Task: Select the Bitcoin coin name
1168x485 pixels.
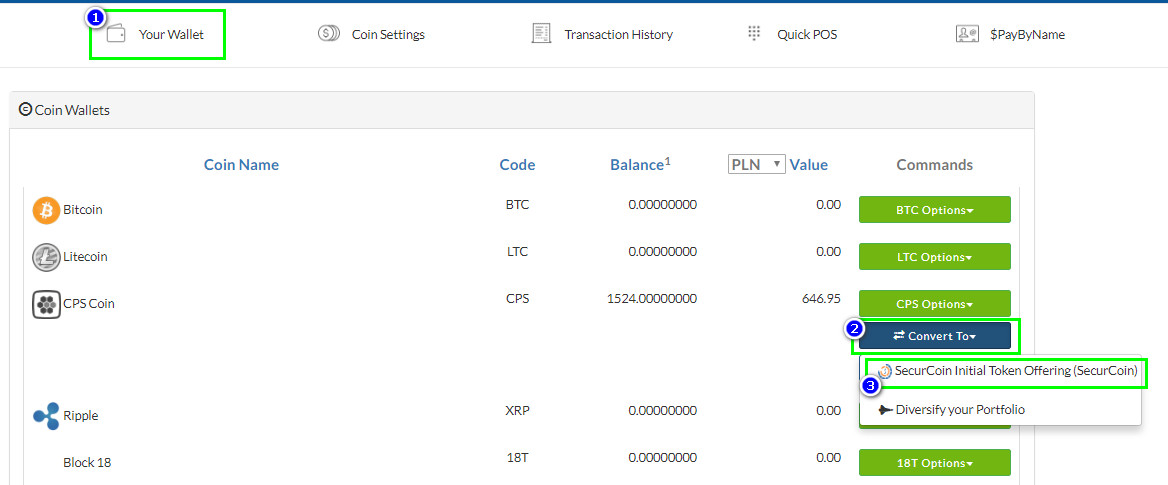Action: tap(83, 210)
